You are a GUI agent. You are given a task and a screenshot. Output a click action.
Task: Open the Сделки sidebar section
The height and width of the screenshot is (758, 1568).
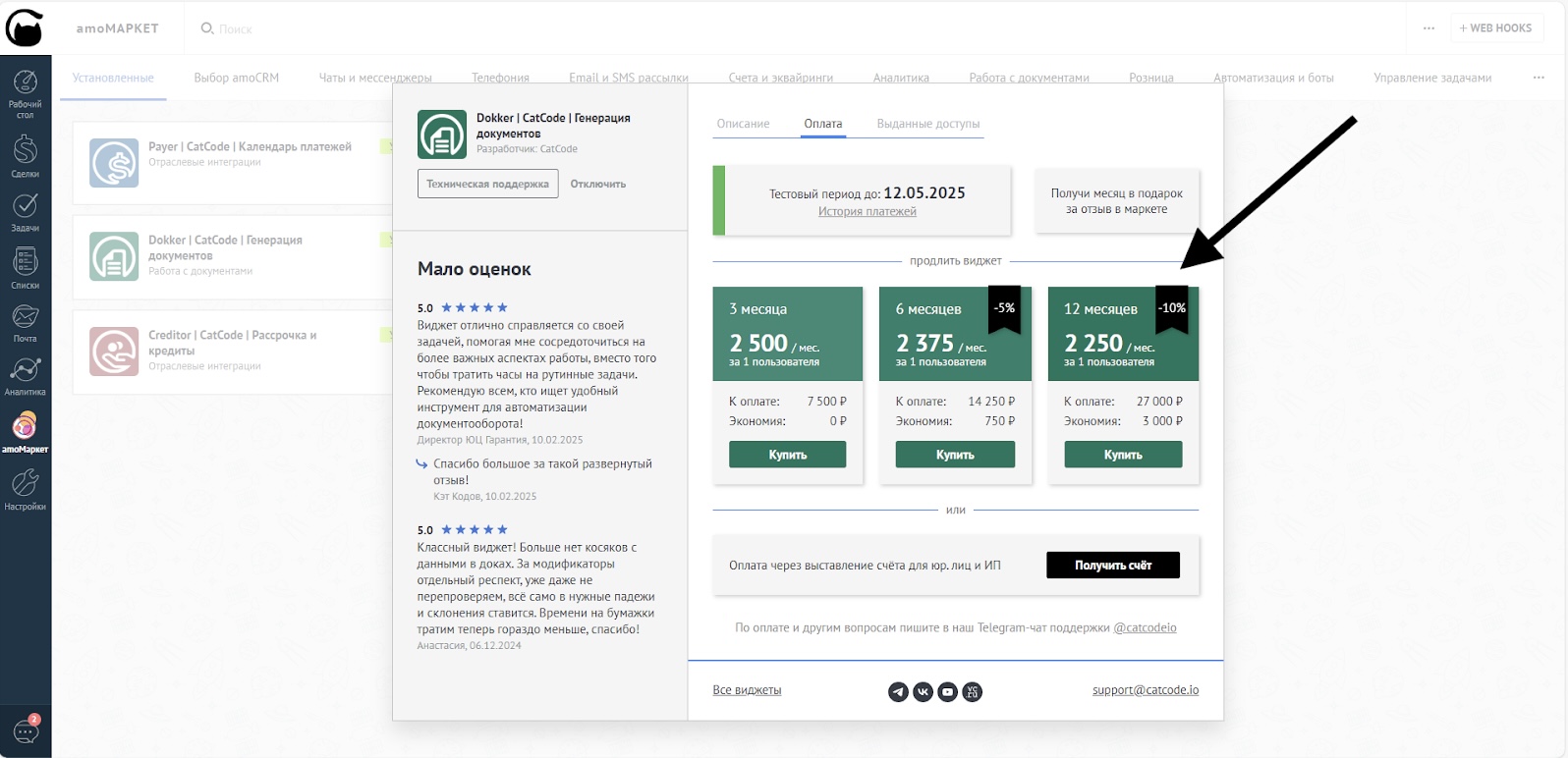tap(25, 157)
